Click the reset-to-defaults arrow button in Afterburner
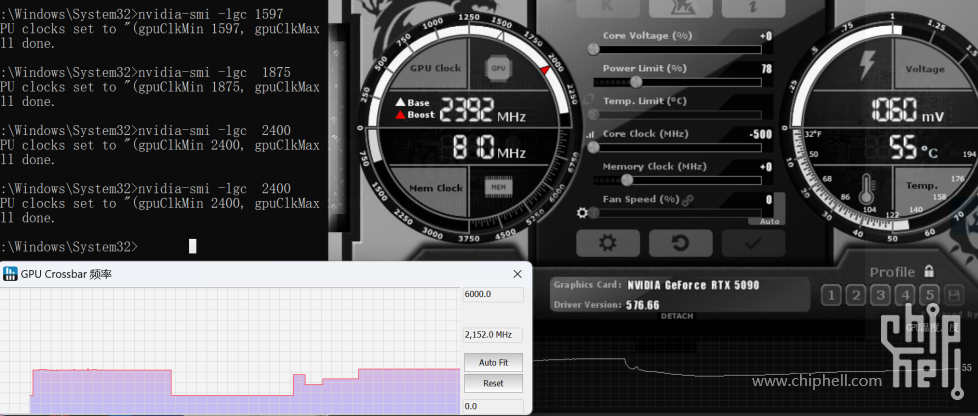The image size is (978, 416). 680,243
